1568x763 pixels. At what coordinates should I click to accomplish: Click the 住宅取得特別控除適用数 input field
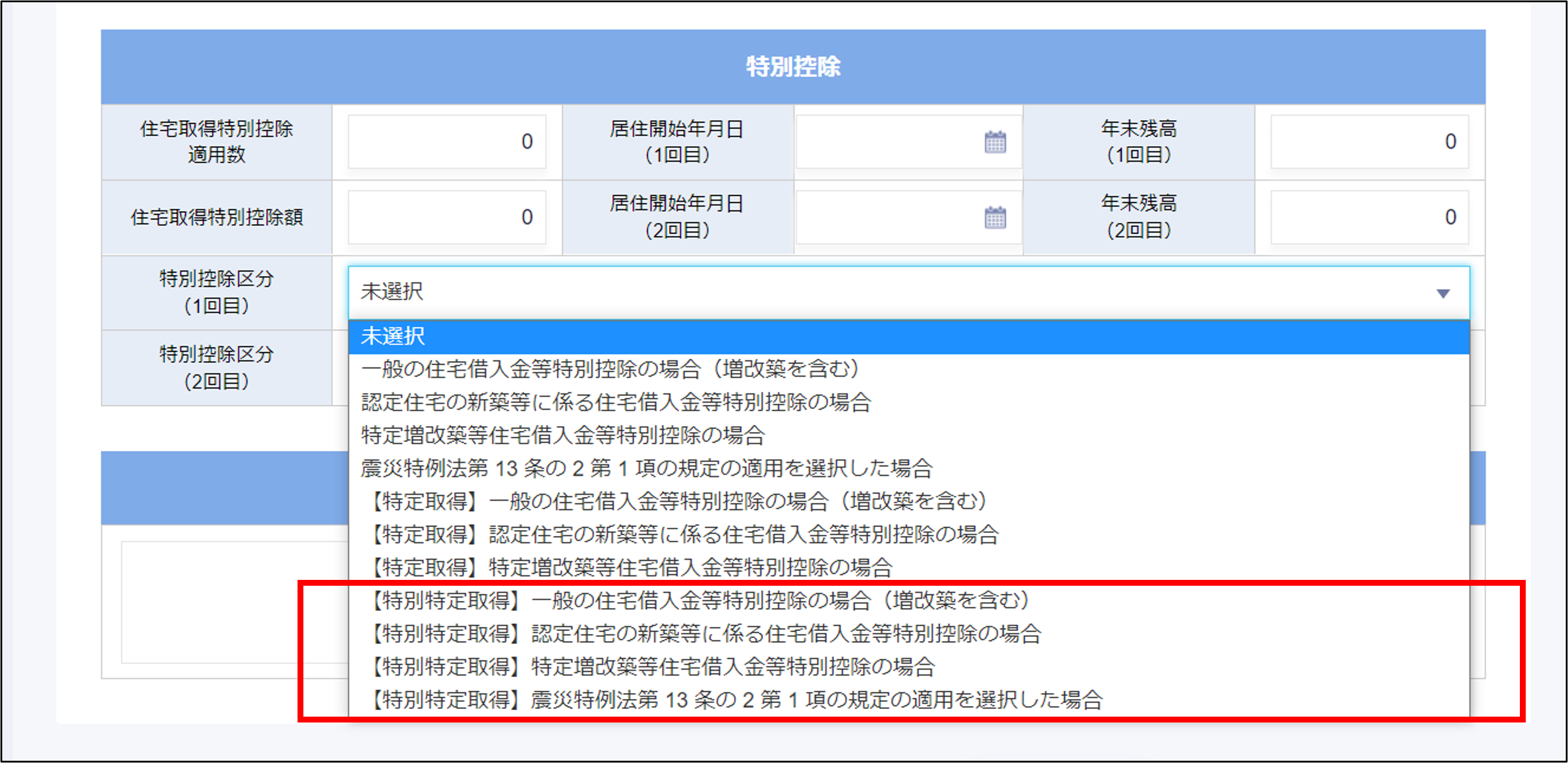446,142
